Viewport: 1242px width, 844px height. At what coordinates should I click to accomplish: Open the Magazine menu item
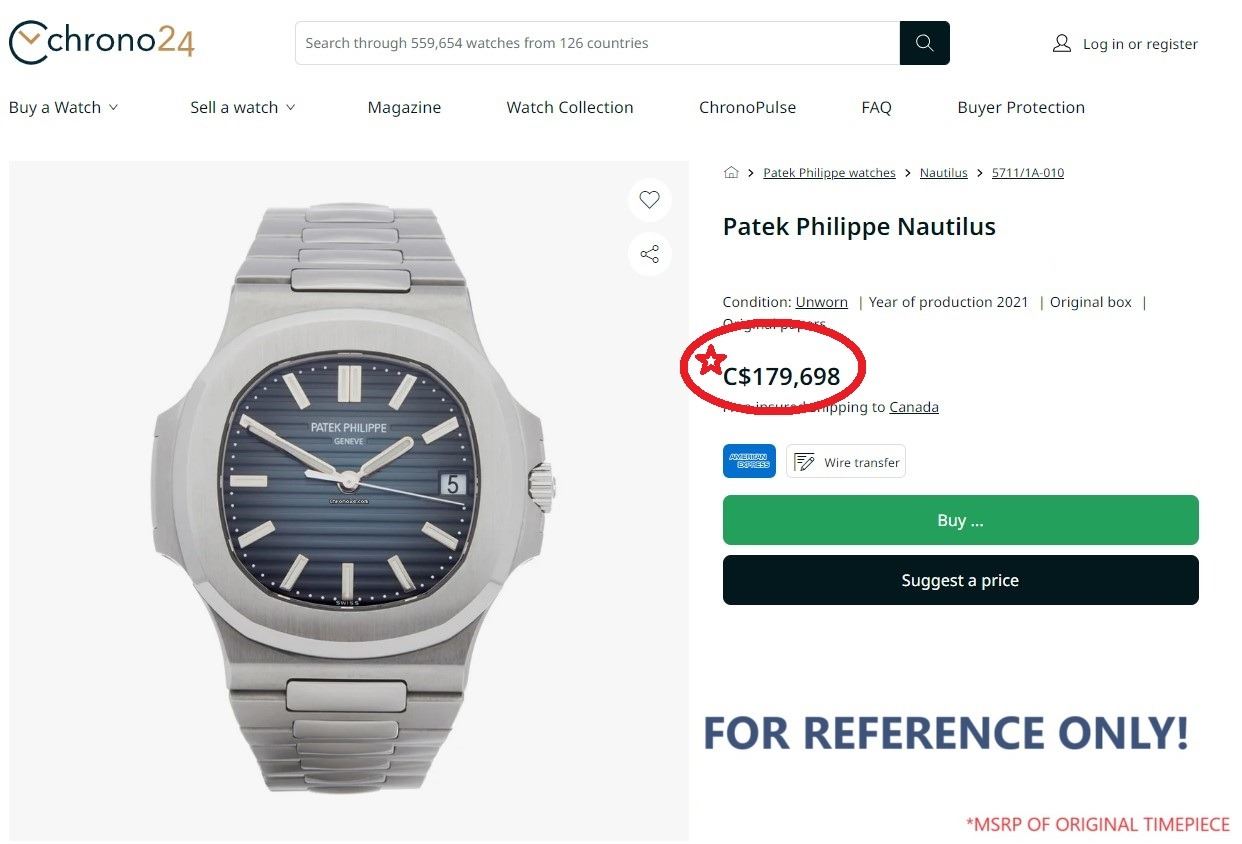click(404, 108)
